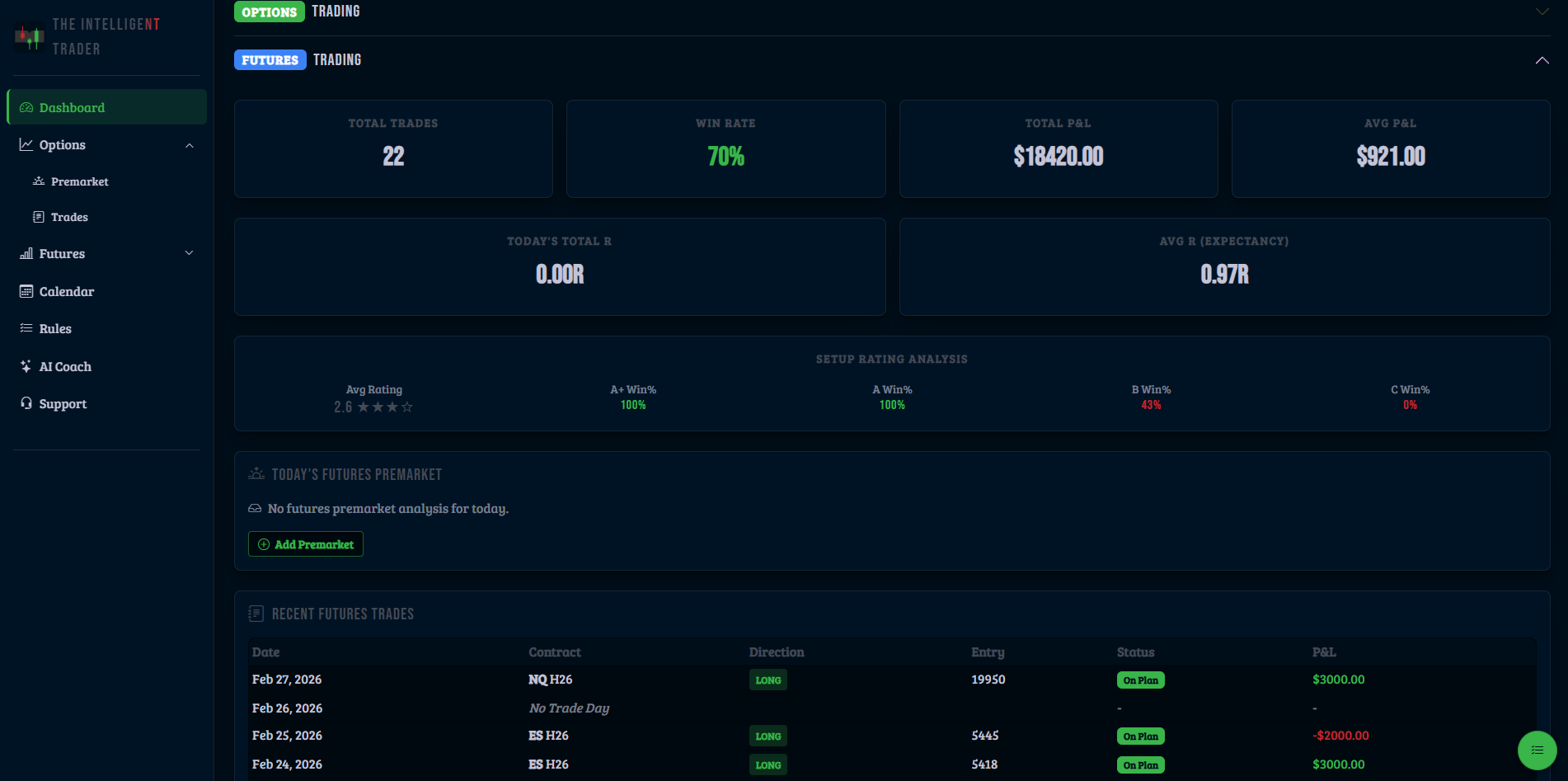
Task: Click the Add Premarket button
Action: pos(305,543)
